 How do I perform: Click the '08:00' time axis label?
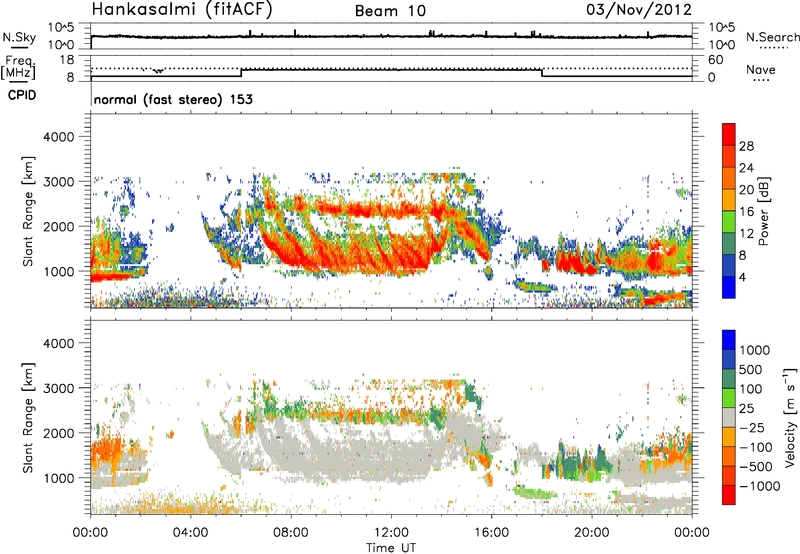point(291,533)
